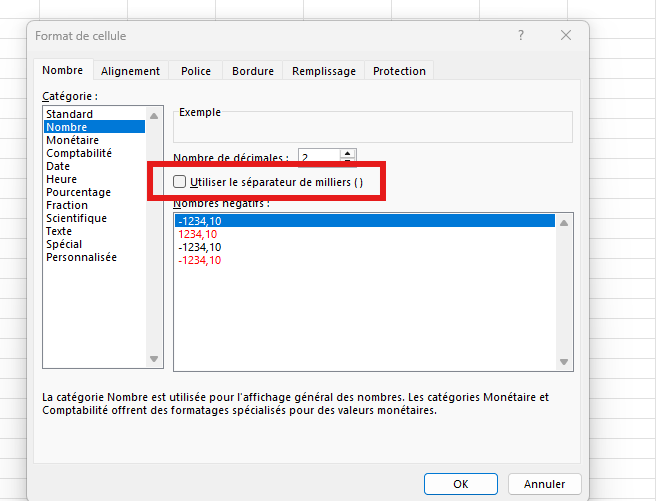This screenshot has width=656, height=501.
Task: Open the Protection tab
Action: (x=399, y=71)
